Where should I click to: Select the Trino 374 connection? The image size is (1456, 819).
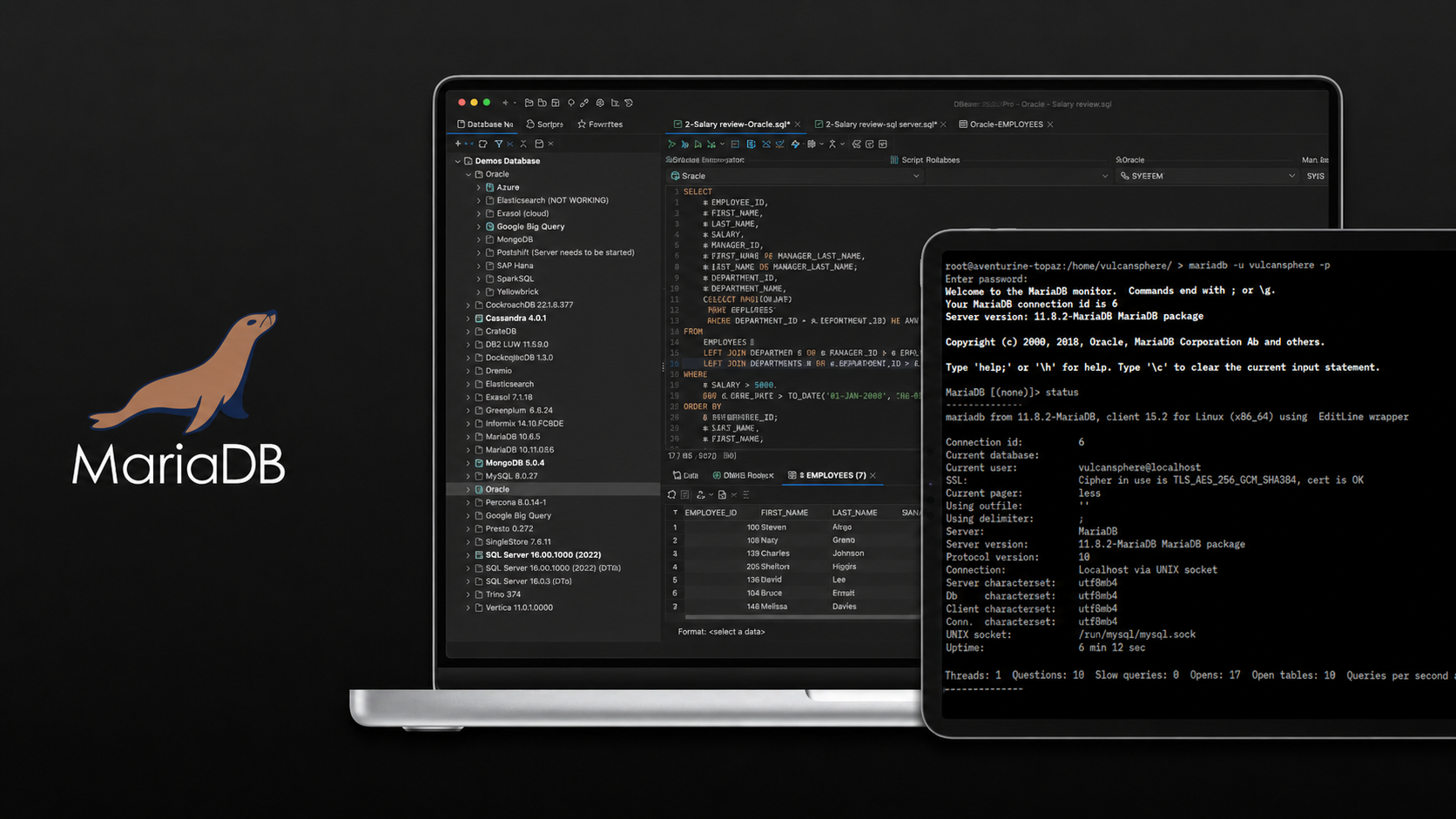click(x=502, y=594)
